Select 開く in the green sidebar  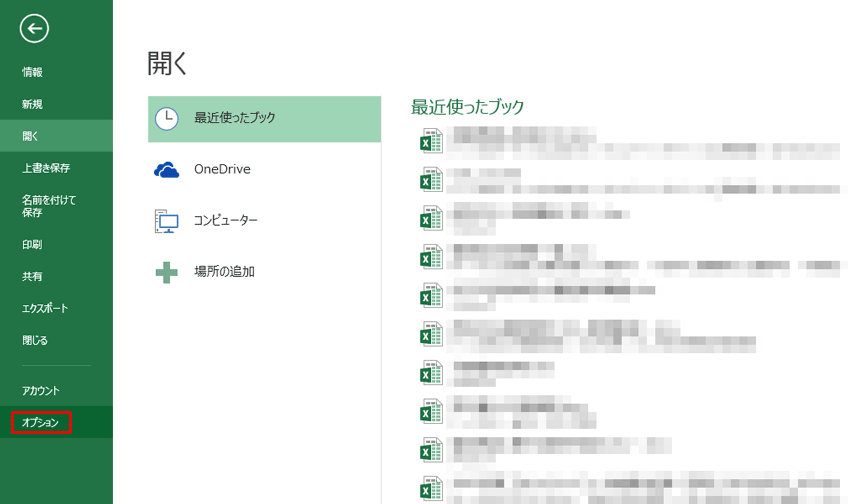(56, 136)
